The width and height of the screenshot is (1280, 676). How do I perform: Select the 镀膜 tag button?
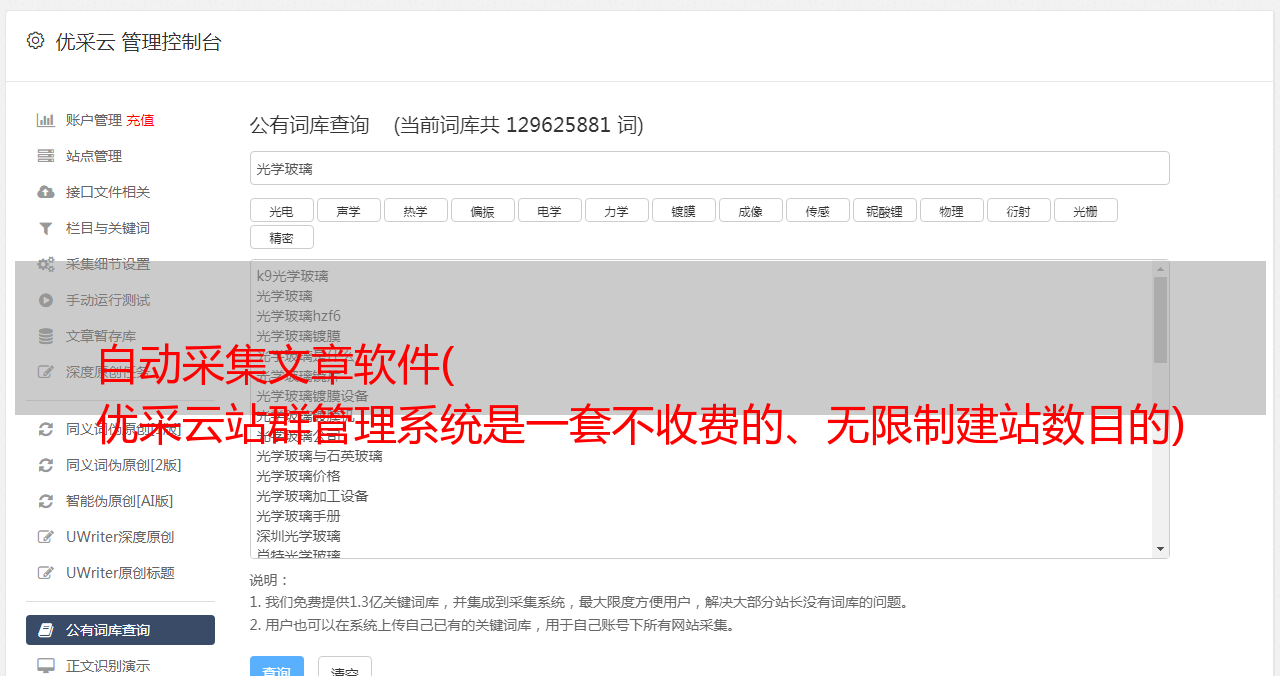[684, 210]
